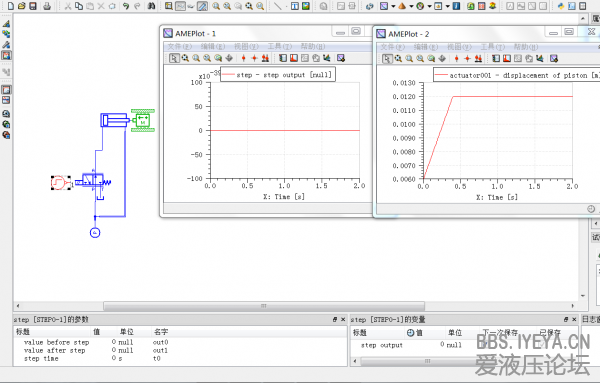Click the 'value after step' parameter row
Viewport: 600px width, 383px height.
[180, 350]
